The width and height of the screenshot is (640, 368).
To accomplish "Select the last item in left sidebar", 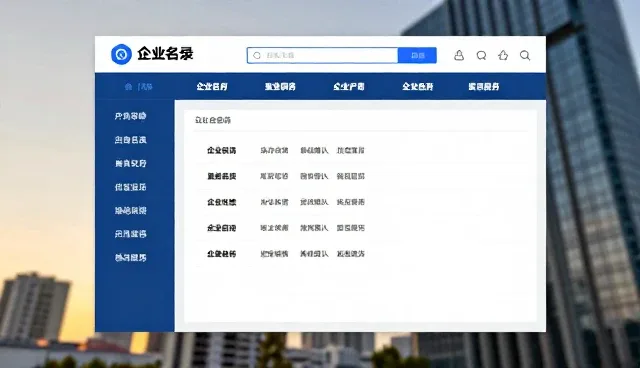I will pos(130,257).
